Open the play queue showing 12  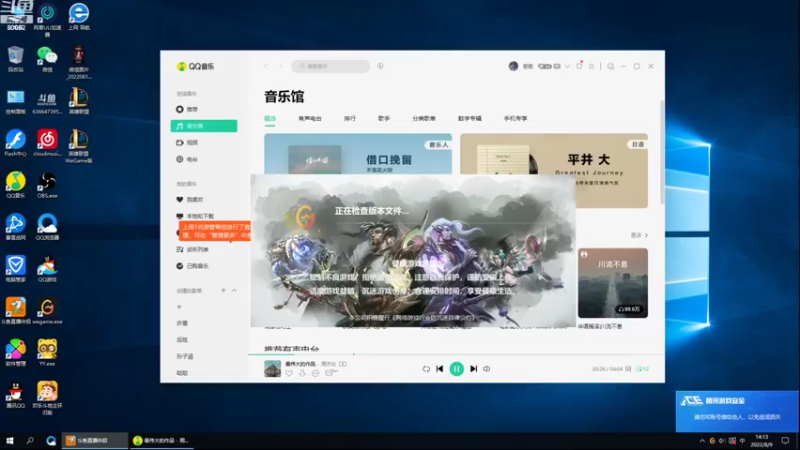click(x=642, y=369)
